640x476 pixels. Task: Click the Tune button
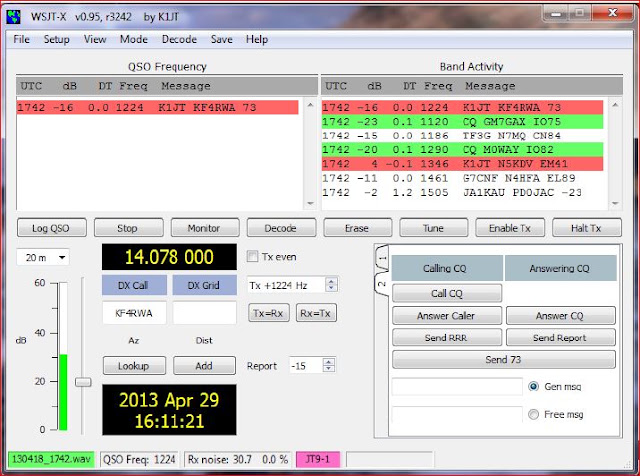point(434,228)
